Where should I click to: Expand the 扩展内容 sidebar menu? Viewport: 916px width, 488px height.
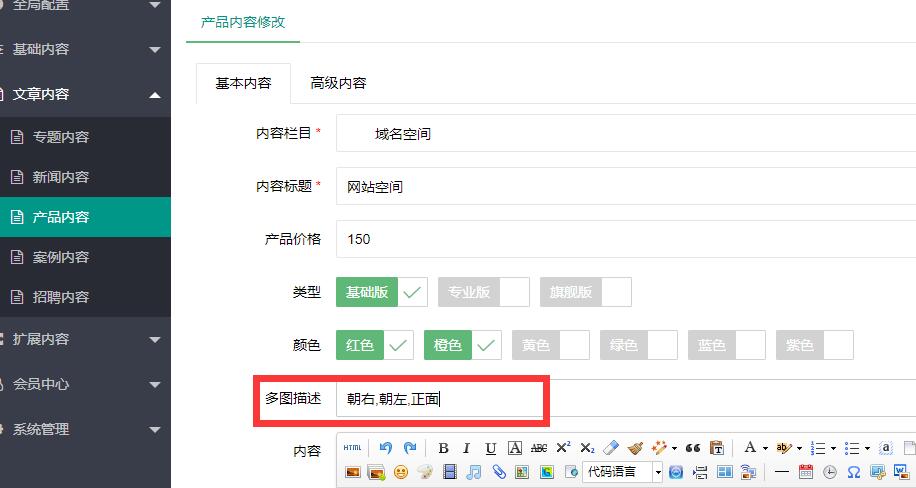pos(85,339)
